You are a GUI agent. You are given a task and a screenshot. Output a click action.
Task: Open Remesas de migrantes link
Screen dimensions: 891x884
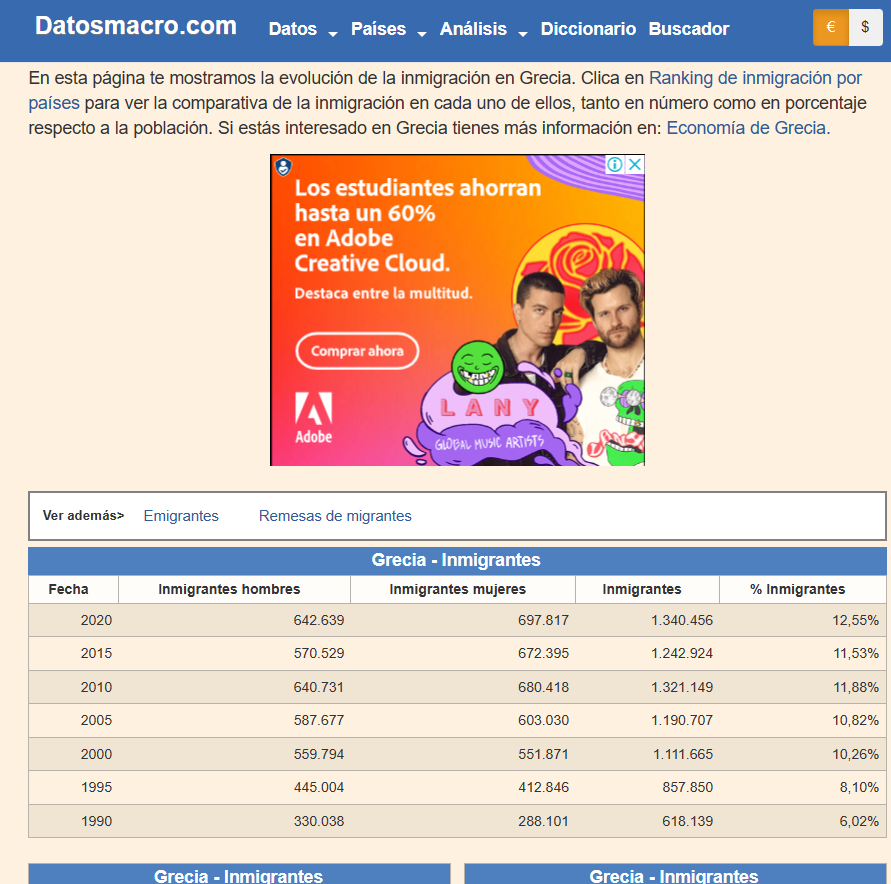[x=335, y=516]
